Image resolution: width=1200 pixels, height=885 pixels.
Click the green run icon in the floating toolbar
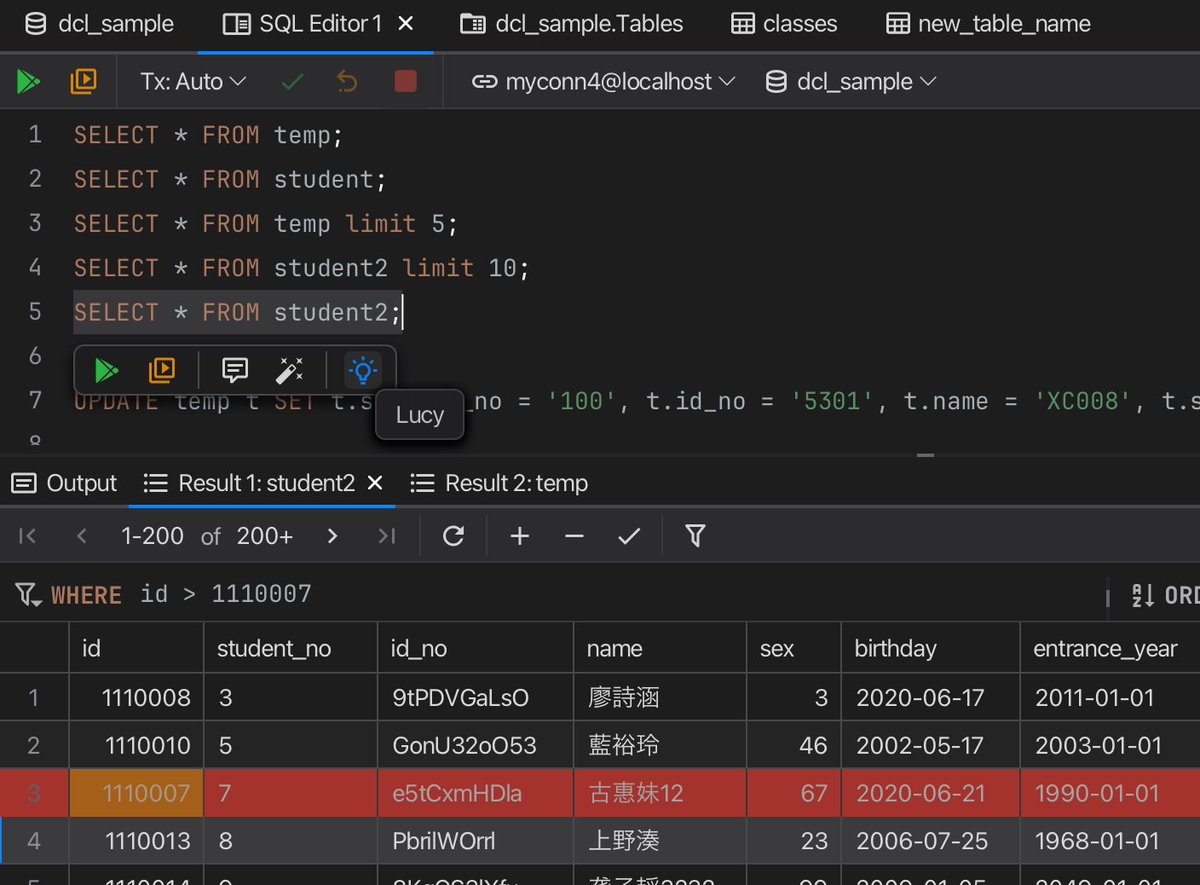[105, 371]
